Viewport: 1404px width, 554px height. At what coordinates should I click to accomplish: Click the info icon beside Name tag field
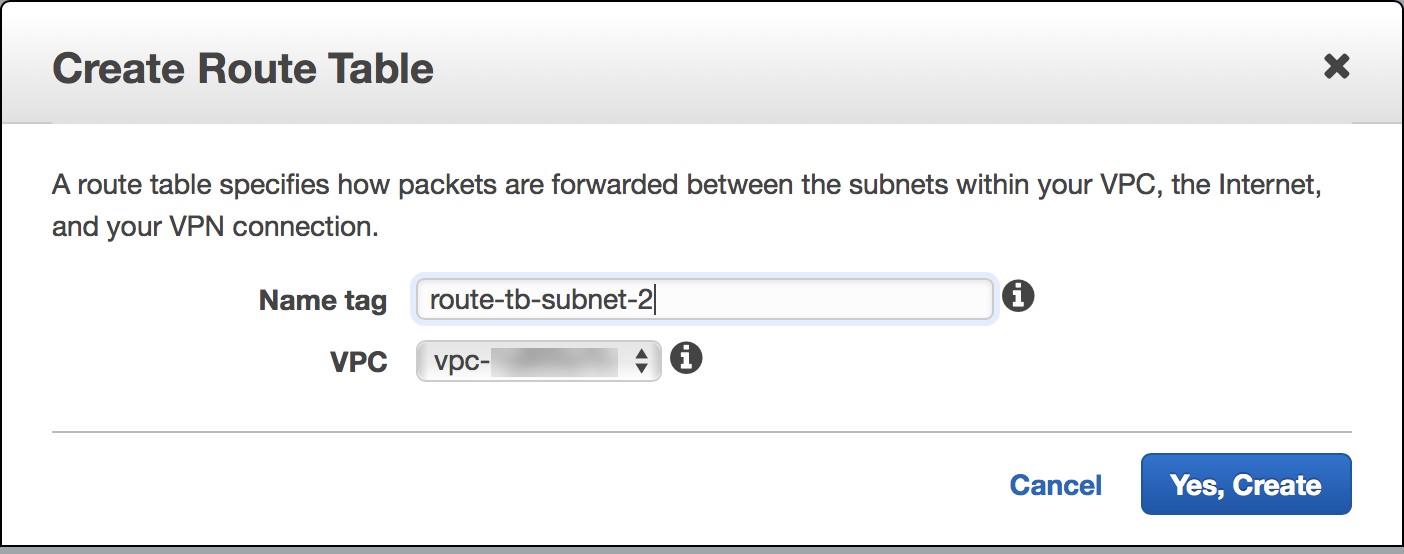tap(1017, 297)
